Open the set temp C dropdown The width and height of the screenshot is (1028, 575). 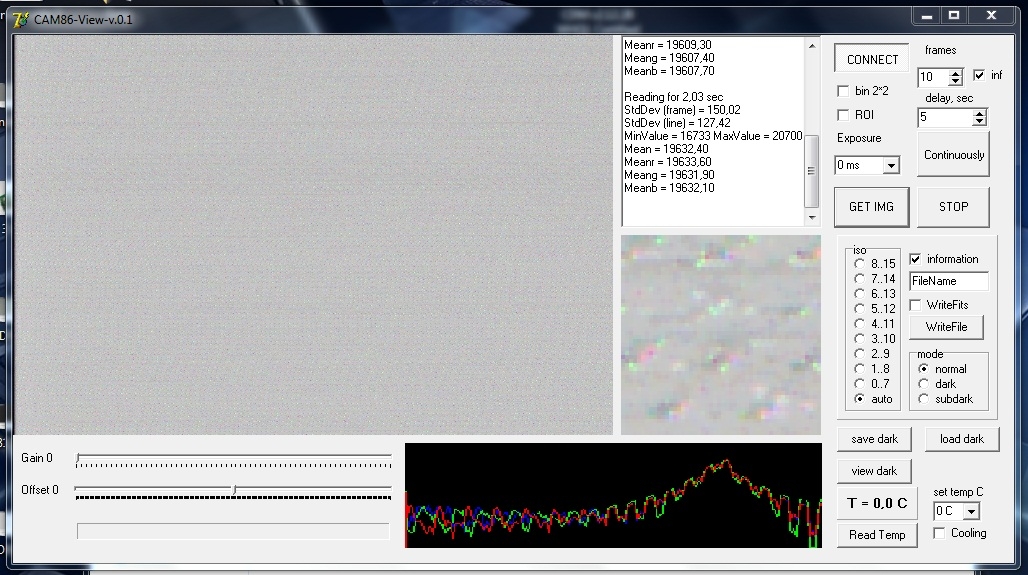972,511
